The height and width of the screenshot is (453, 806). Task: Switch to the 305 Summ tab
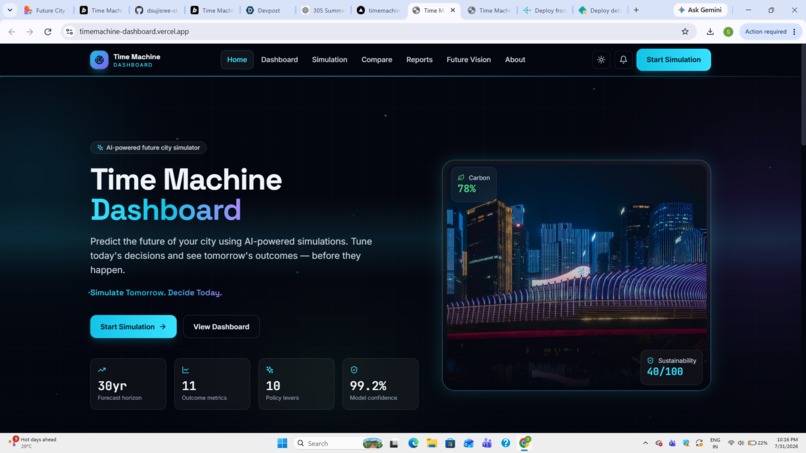(323, 10)
